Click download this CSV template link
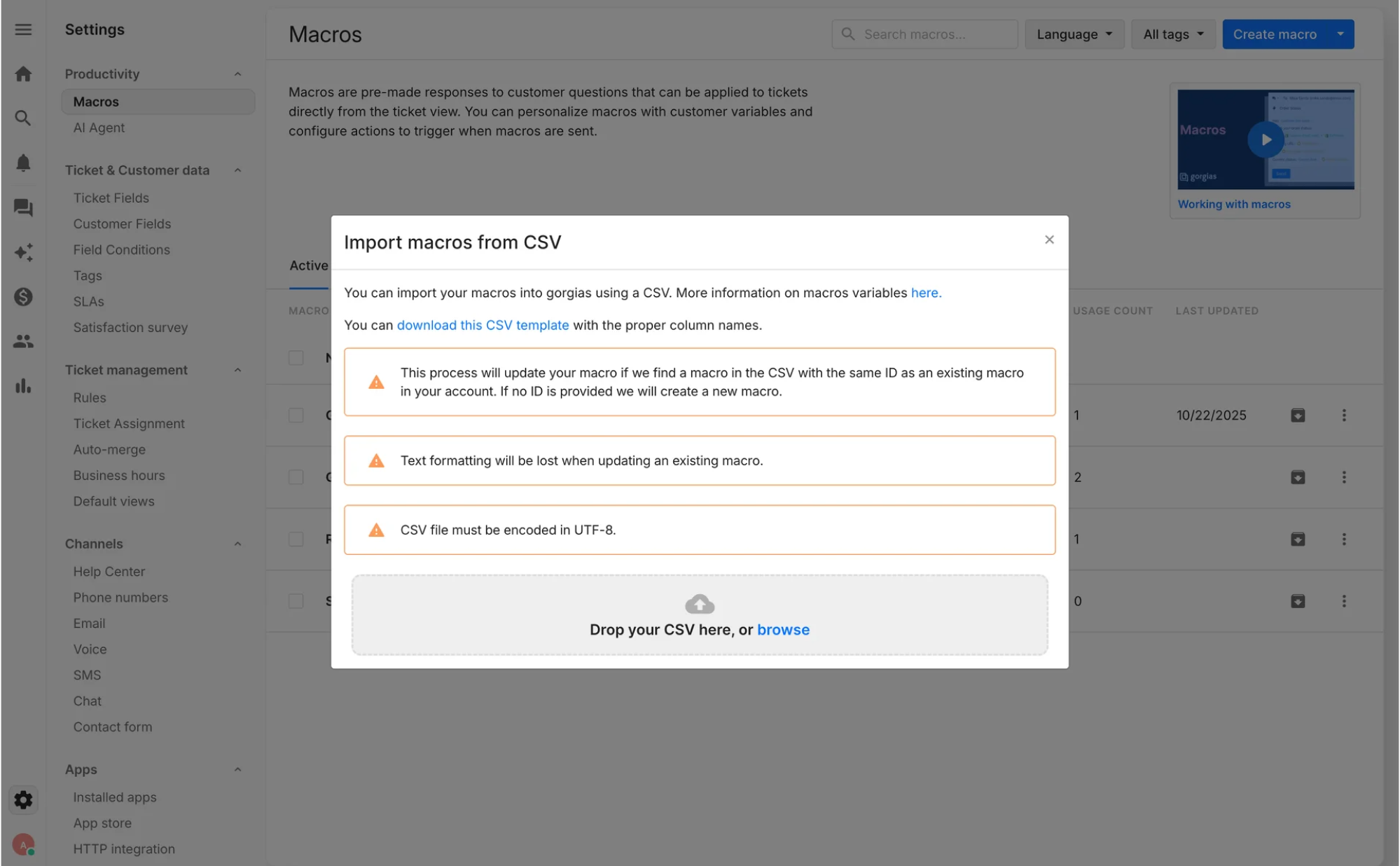The height and width of the screenshot is (866, 1400). coord(483,325)
